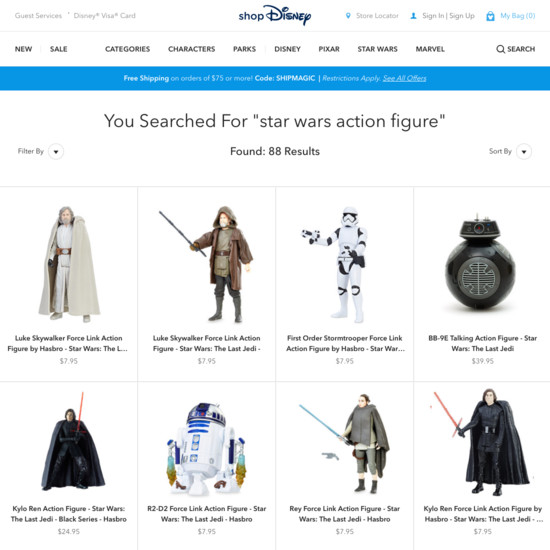
Task: Open the Guest Services link
Action: click(x=38, y=16)
